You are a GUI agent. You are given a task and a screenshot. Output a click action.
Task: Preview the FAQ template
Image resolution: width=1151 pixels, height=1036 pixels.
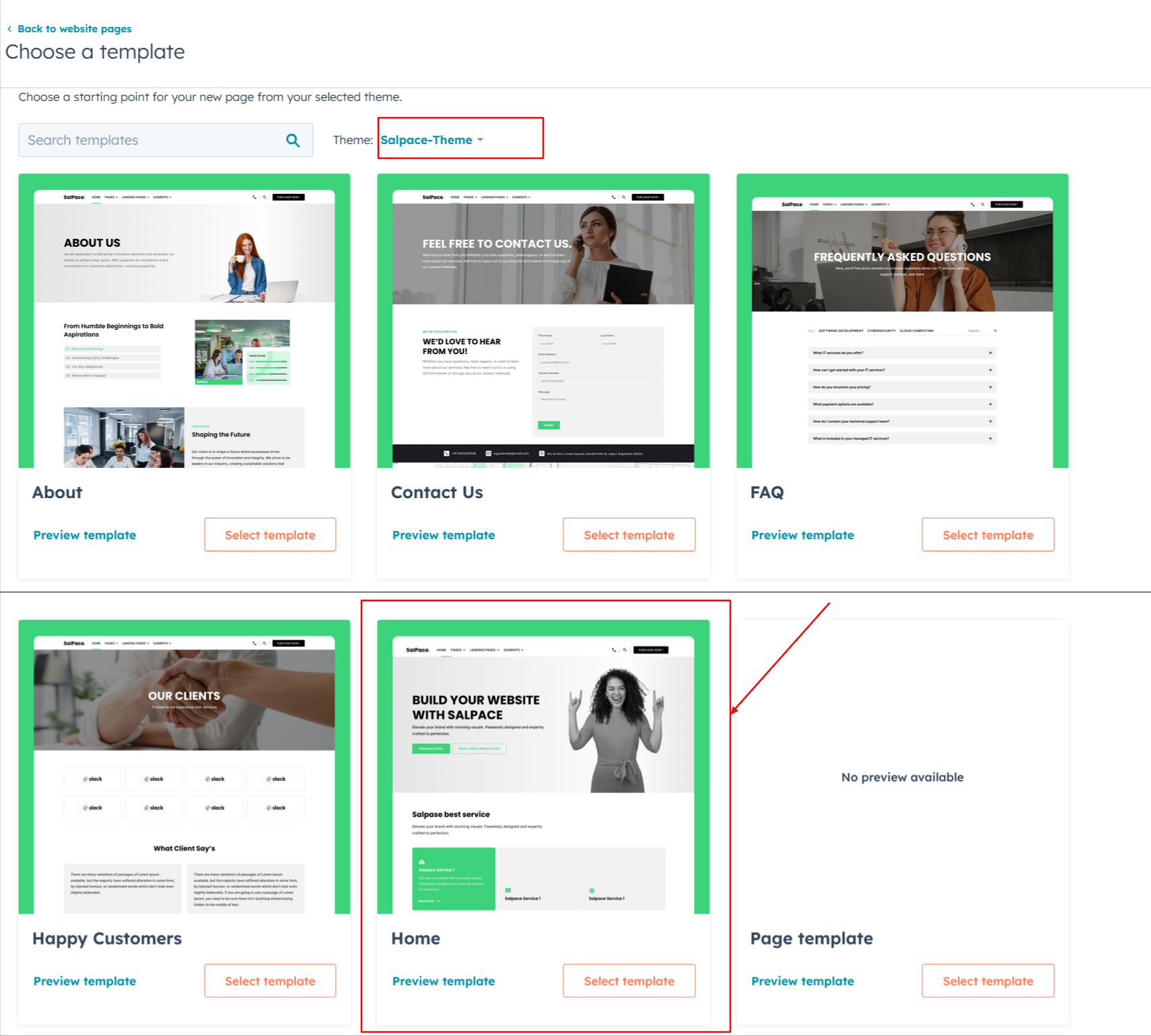802,535
